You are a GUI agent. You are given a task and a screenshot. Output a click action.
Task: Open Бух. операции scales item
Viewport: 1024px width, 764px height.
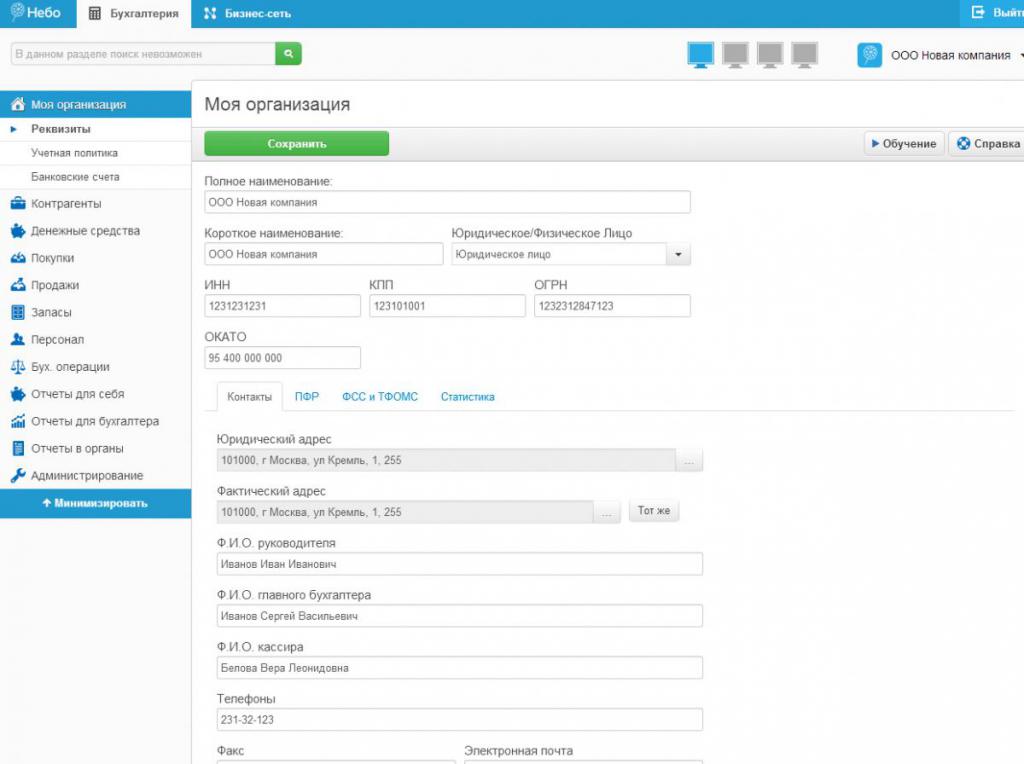[70, 367]
